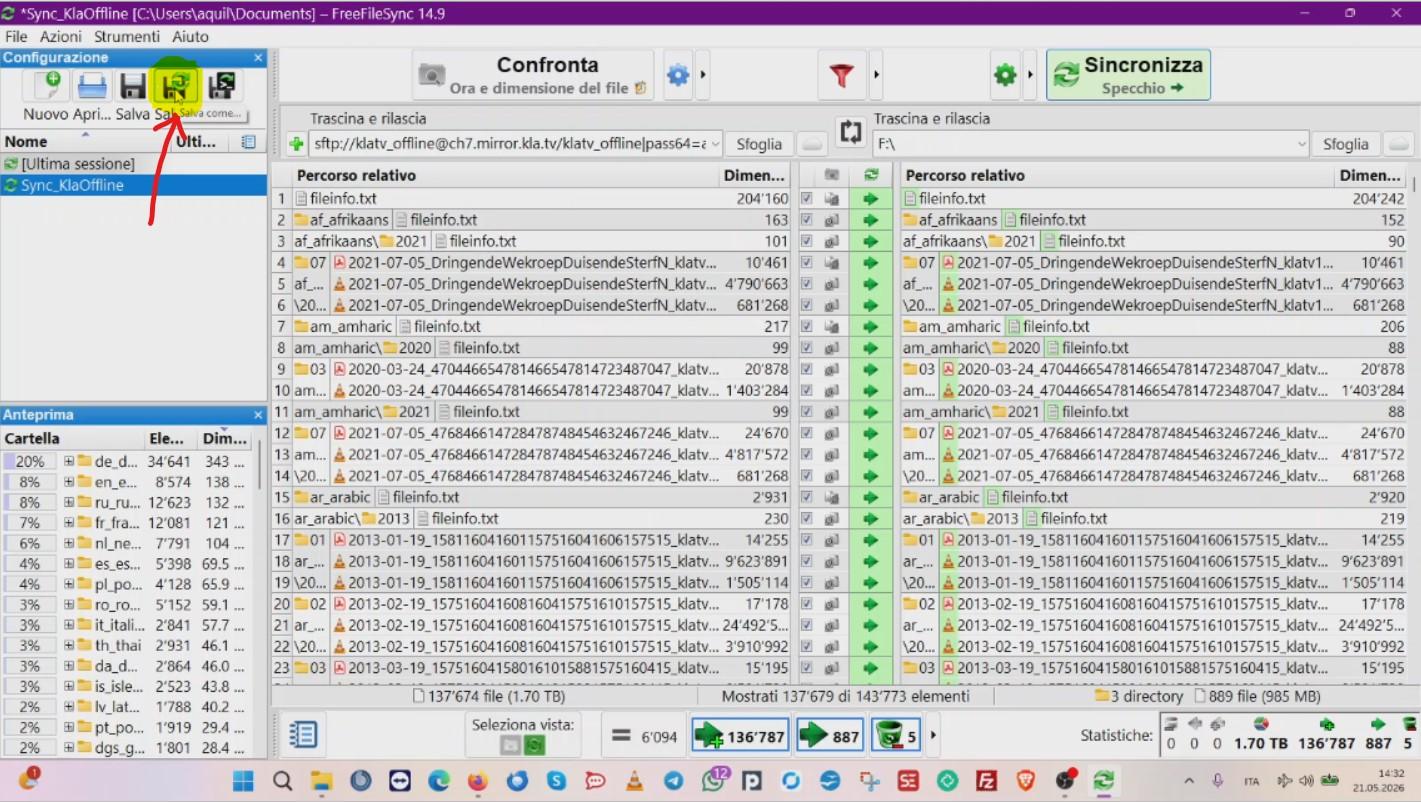Sort Anteprima by the Cartella column header

click(x=32, y=438)
